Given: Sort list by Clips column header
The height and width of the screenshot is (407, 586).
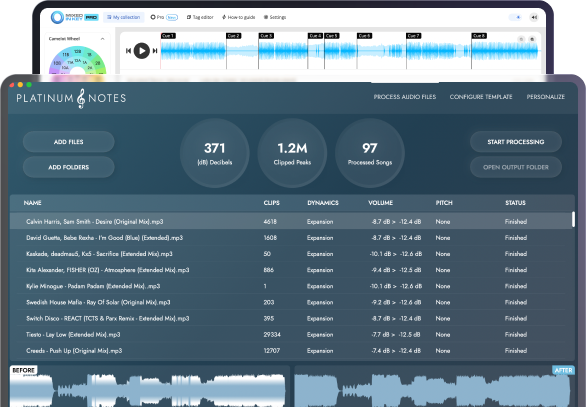Looking at the screenshot, I should (x=272, y=203).
